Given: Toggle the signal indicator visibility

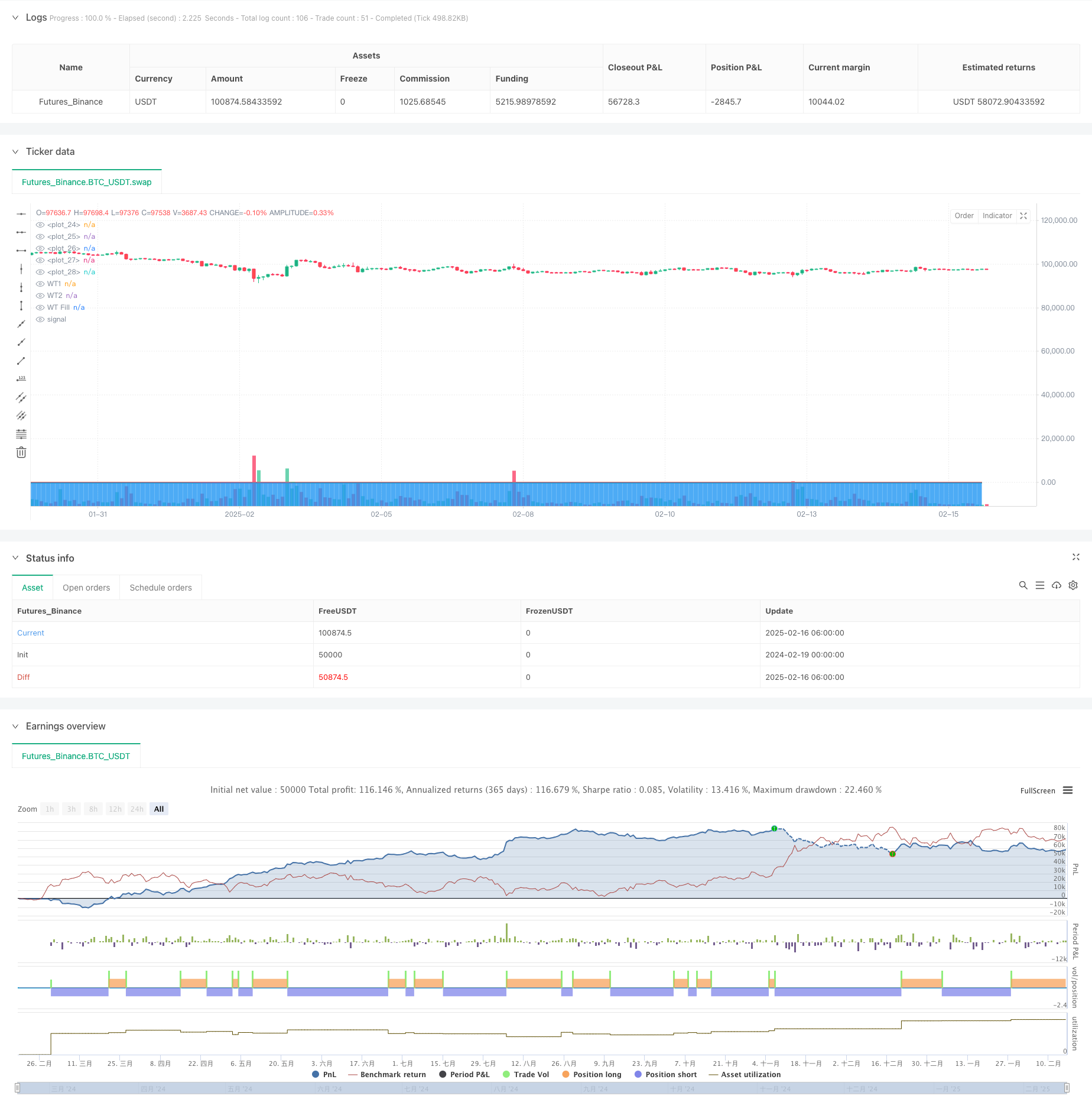Looking at the screenshot, I should pos(40,319).
